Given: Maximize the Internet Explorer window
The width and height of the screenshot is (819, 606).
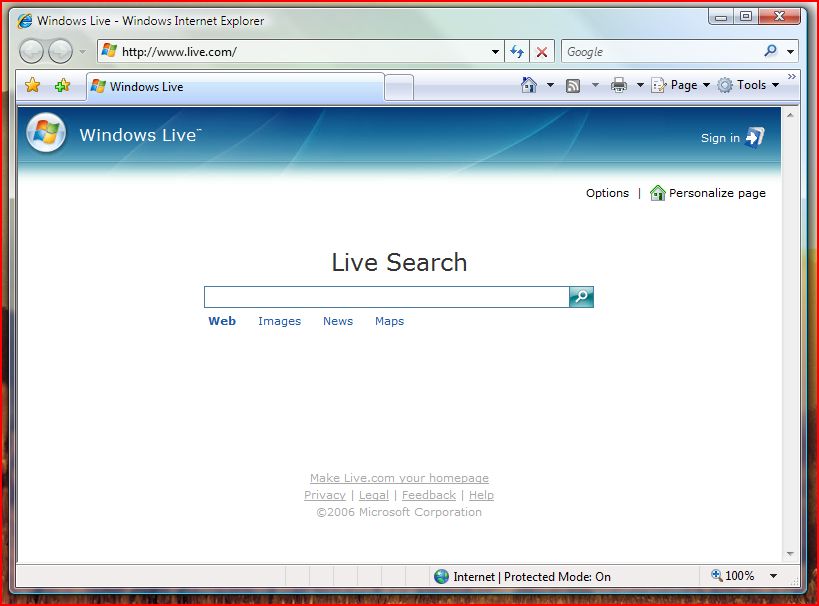Looking at the screenshot, I should tap(746, 17).
